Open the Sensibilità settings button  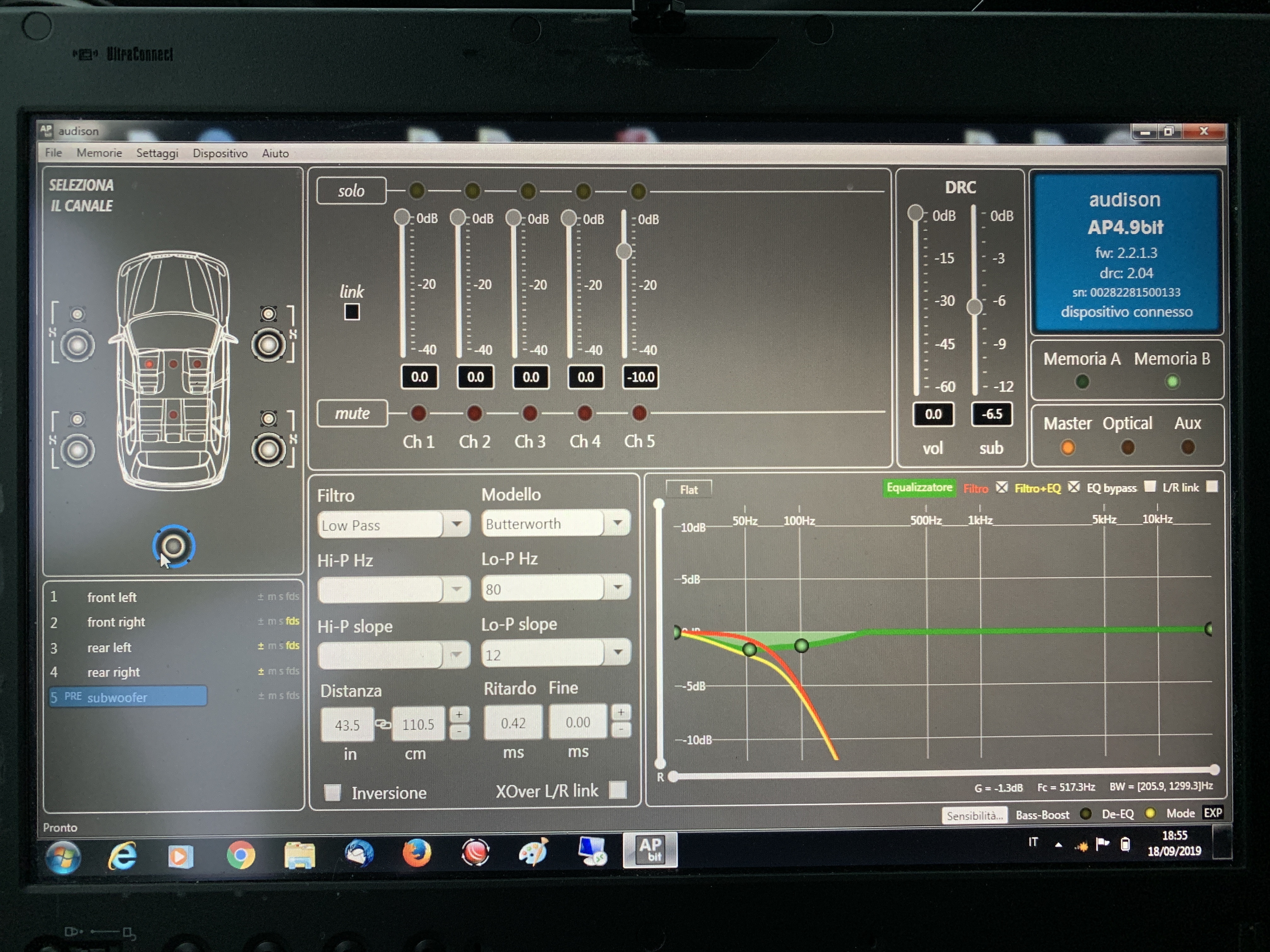coord(974,815)
